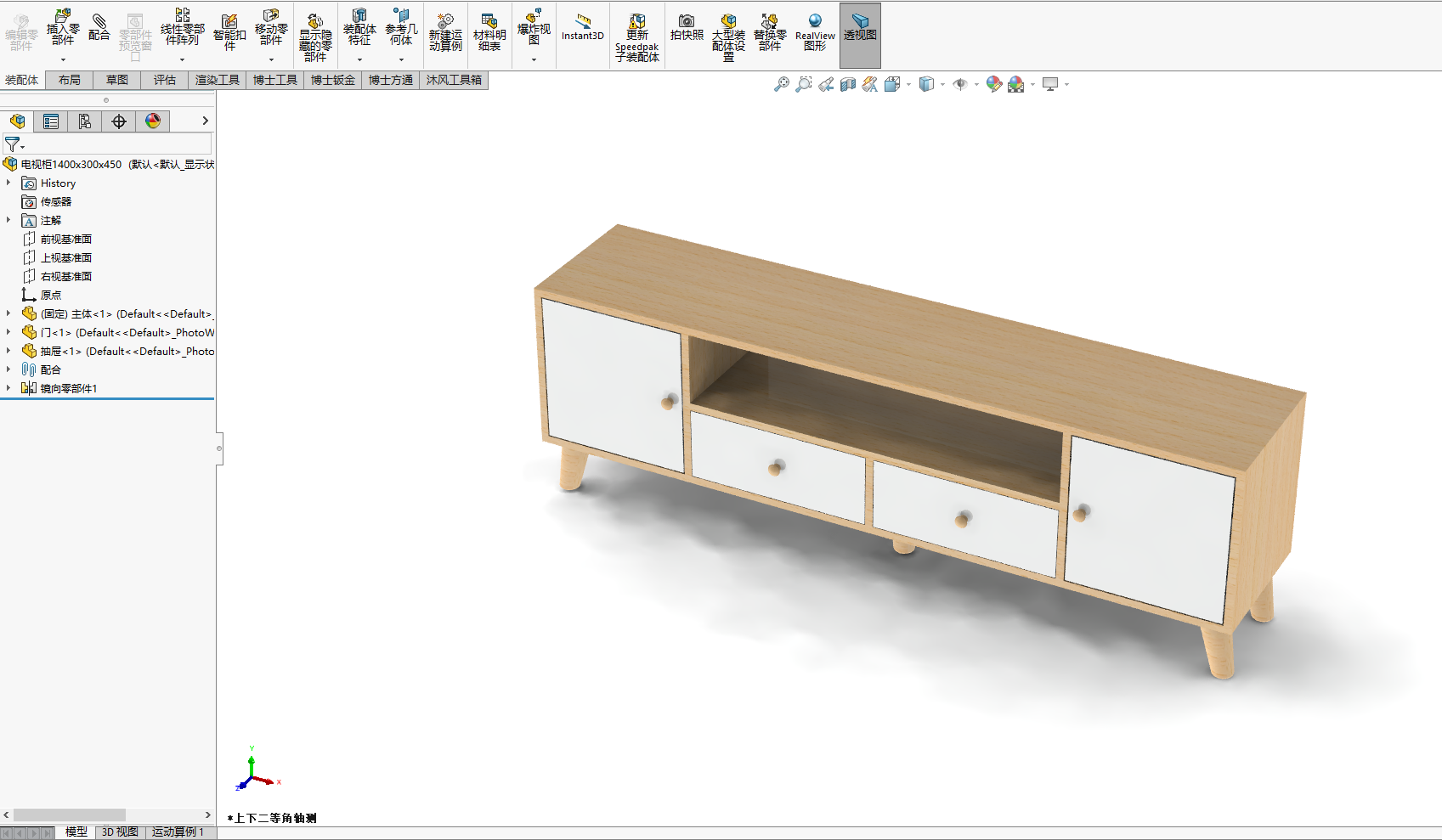1442x840 pixels.
Task: Click the 替换零部件 (Replace Components) tool
Action: [x=770, y=32]
